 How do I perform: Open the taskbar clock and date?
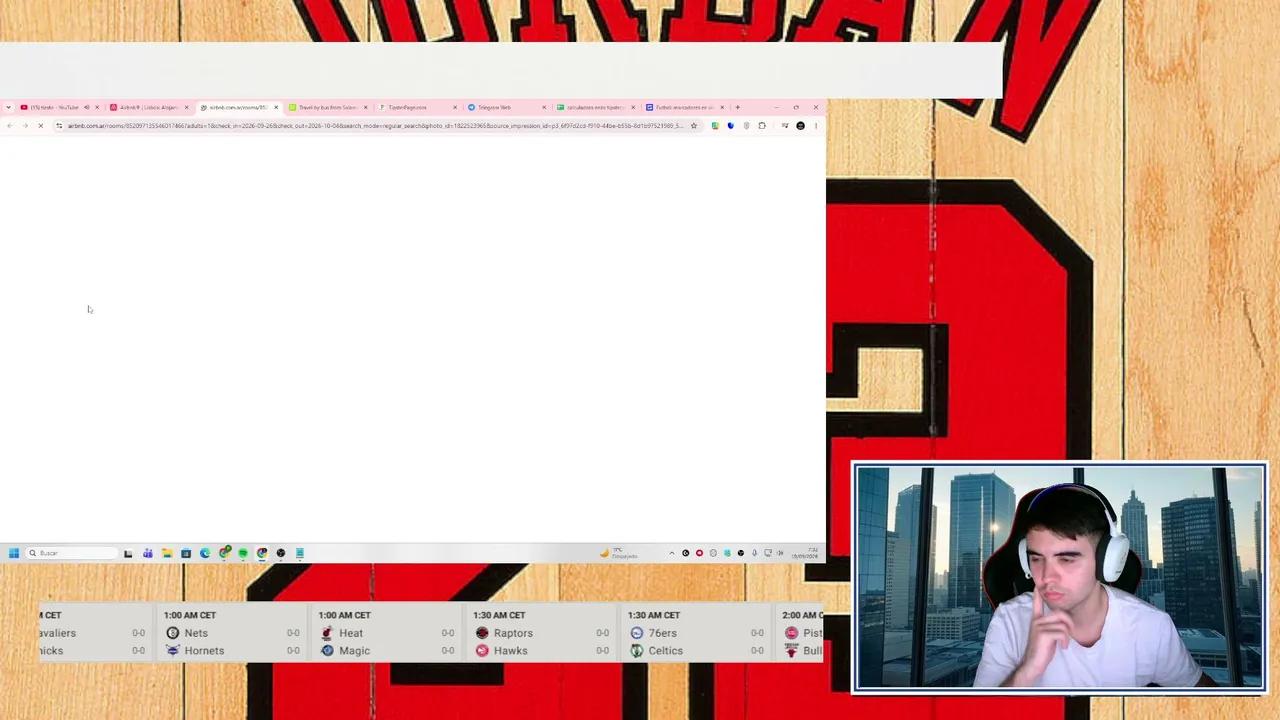805,553
